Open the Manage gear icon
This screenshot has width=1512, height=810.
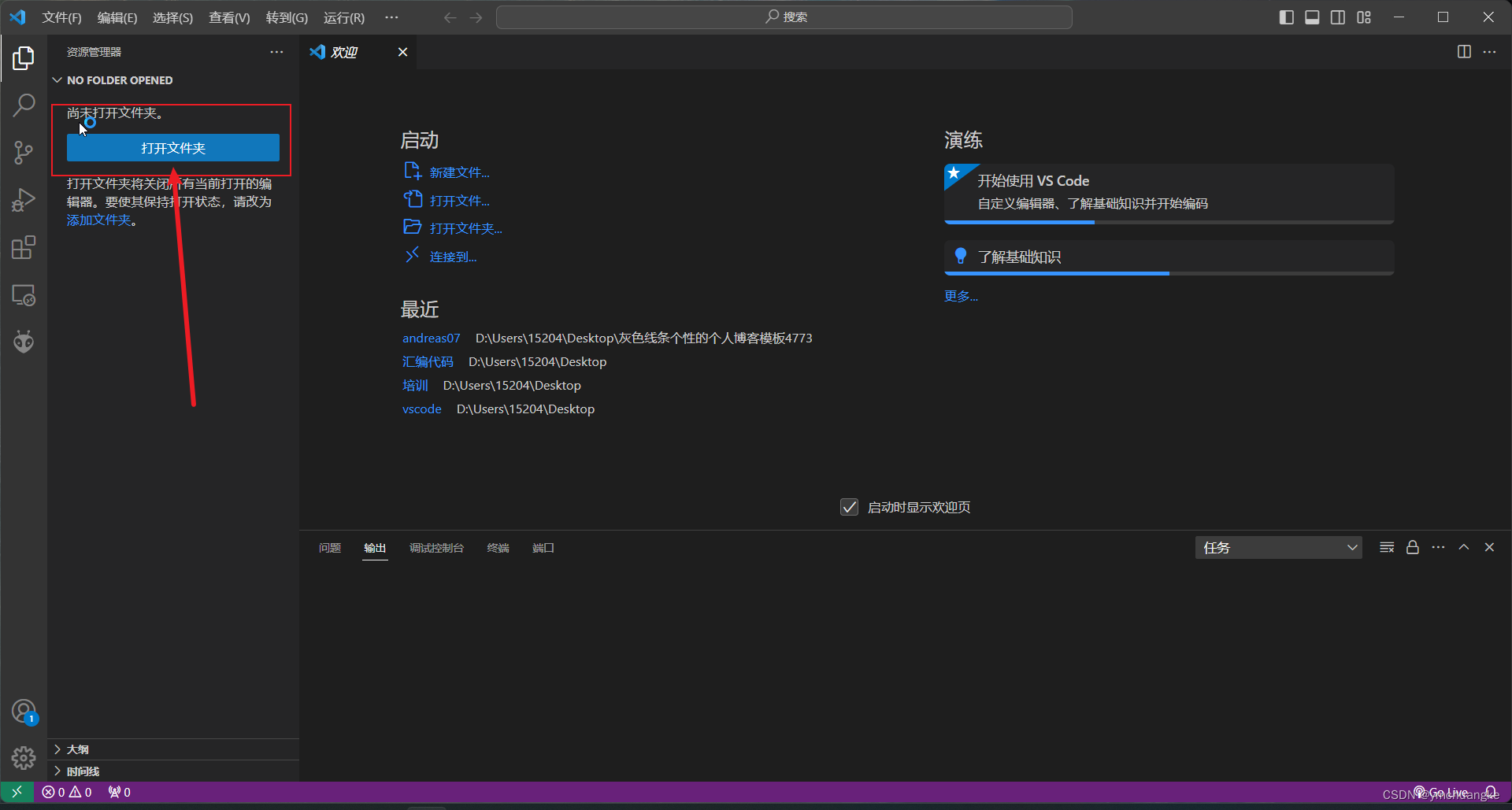pyautogui.click(x=24, y=758)
